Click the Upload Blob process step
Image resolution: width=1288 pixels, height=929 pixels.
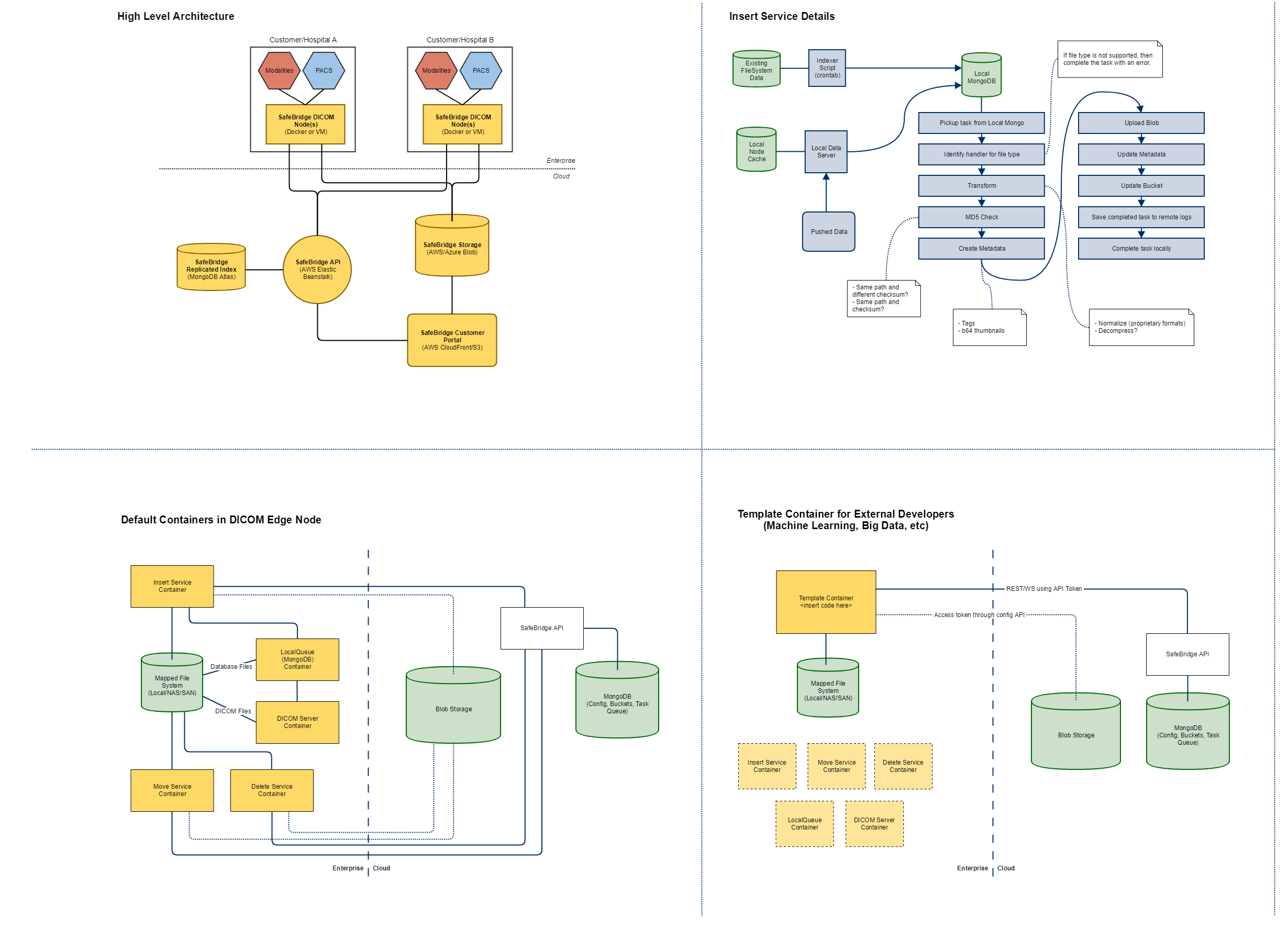click(x=1141, y=122)
